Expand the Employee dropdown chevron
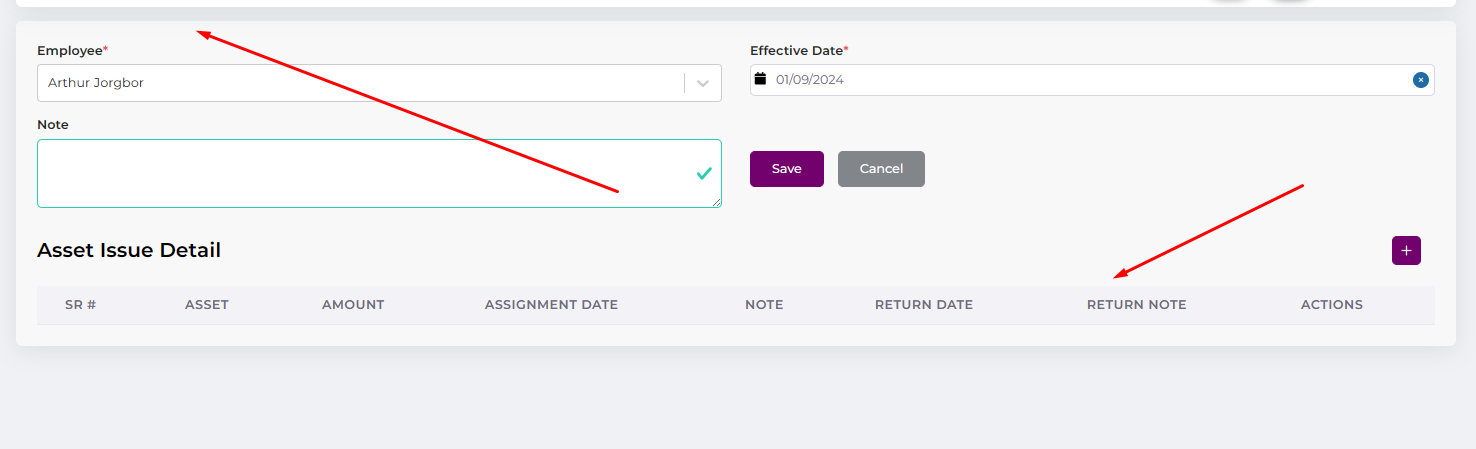 point(703,84)
